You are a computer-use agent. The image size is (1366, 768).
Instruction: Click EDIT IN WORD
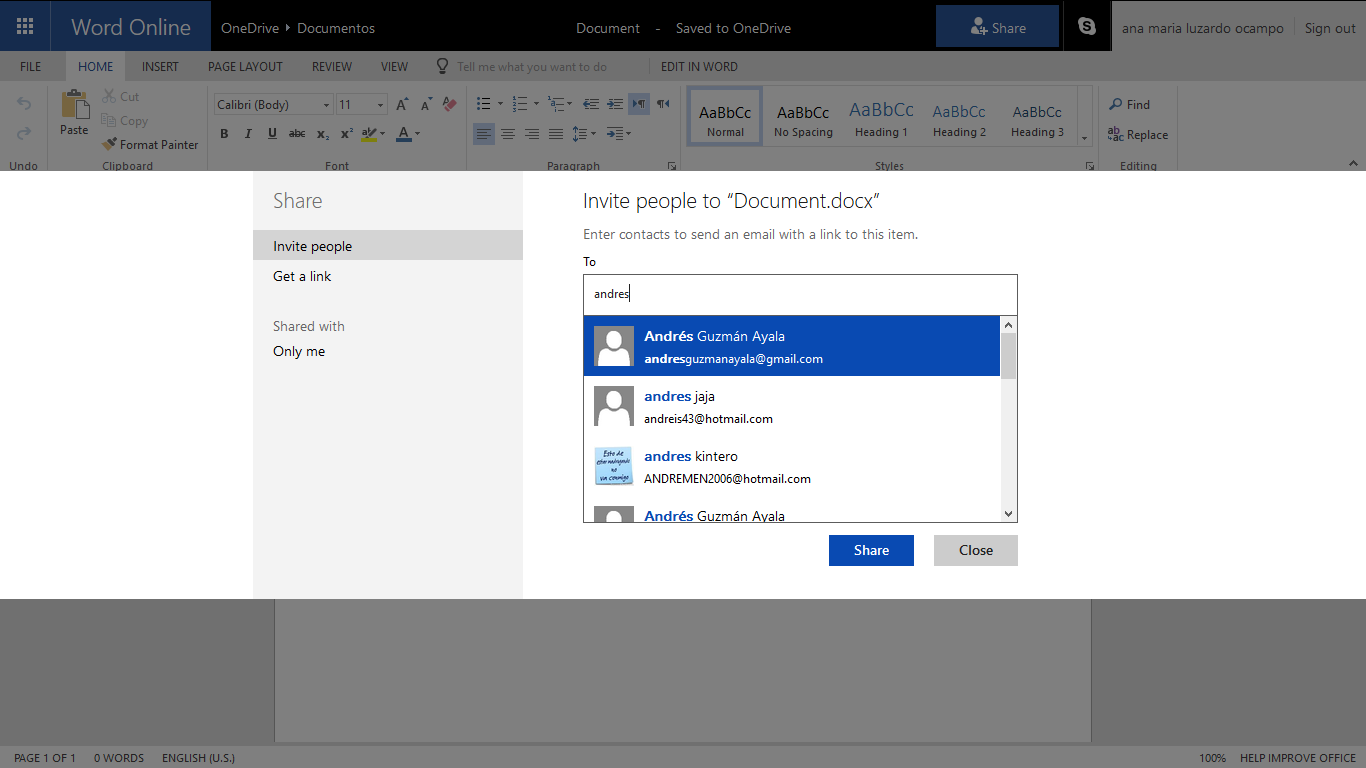(x=699, y=67)
